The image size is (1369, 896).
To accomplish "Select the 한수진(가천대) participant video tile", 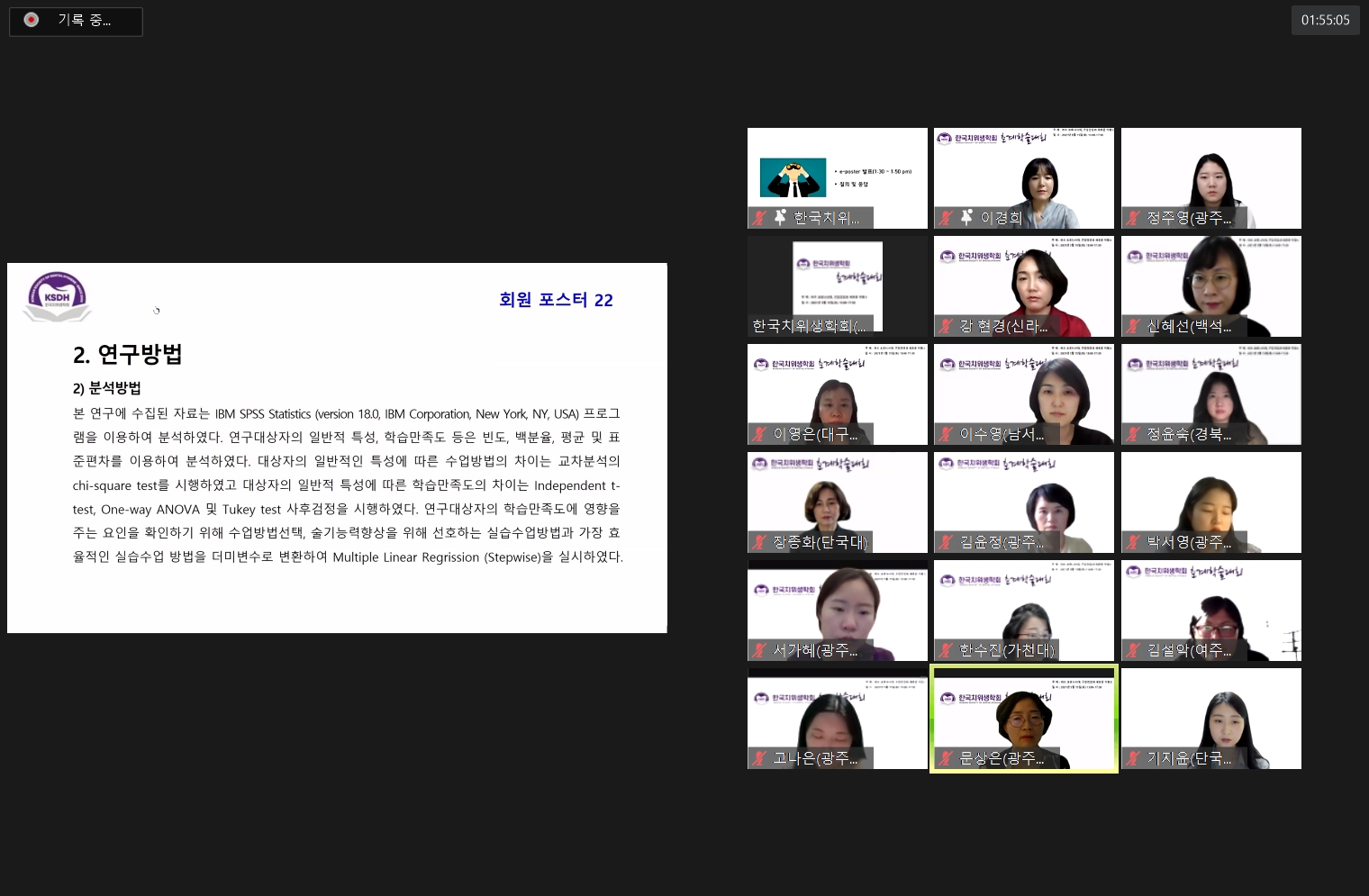I will tap(1023, 610).
